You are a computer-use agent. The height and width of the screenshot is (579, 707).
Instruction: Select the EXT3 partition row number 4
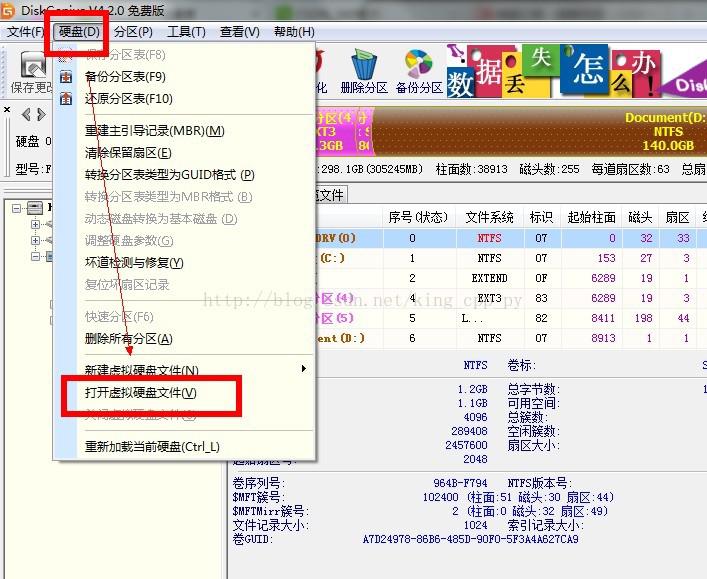coord(511,298)
